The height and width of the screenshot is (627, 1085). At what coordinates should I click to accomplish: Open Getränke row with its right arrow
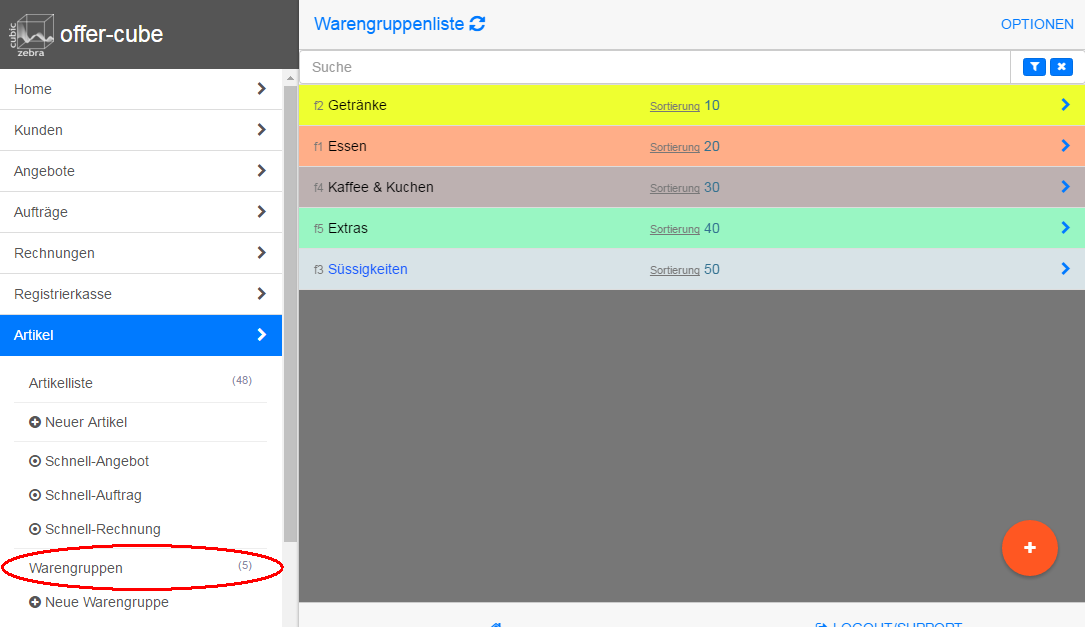(1065, 105)
